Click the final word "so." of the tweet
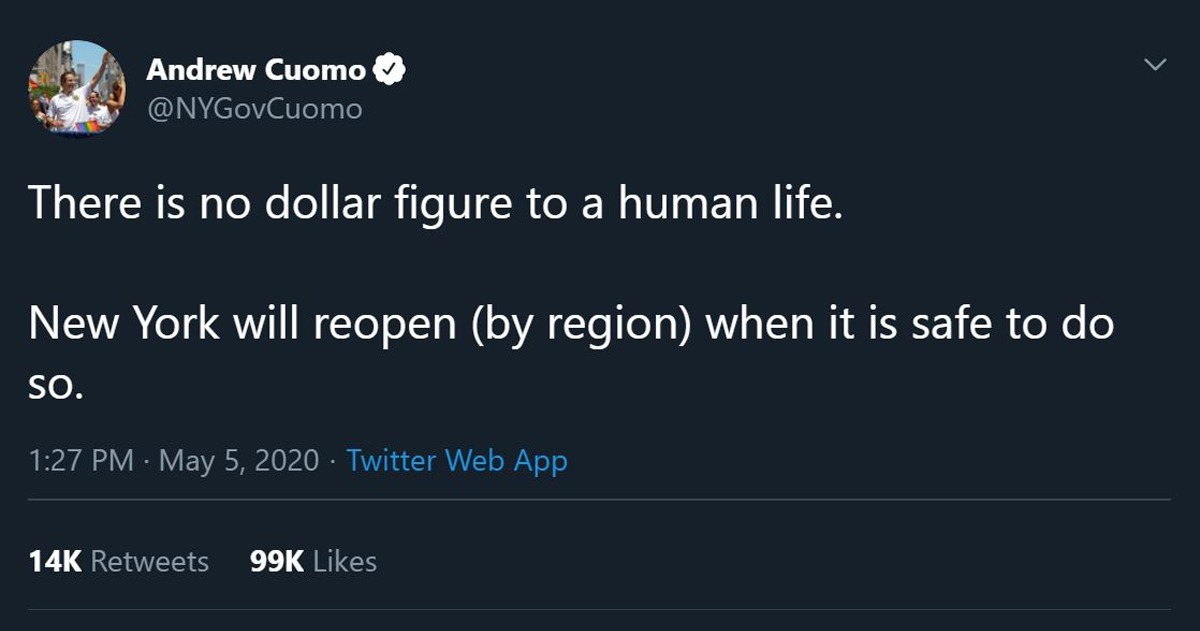Image resolution: width=1200 pixels, height=631 pixels. click(x=52, y=385)
